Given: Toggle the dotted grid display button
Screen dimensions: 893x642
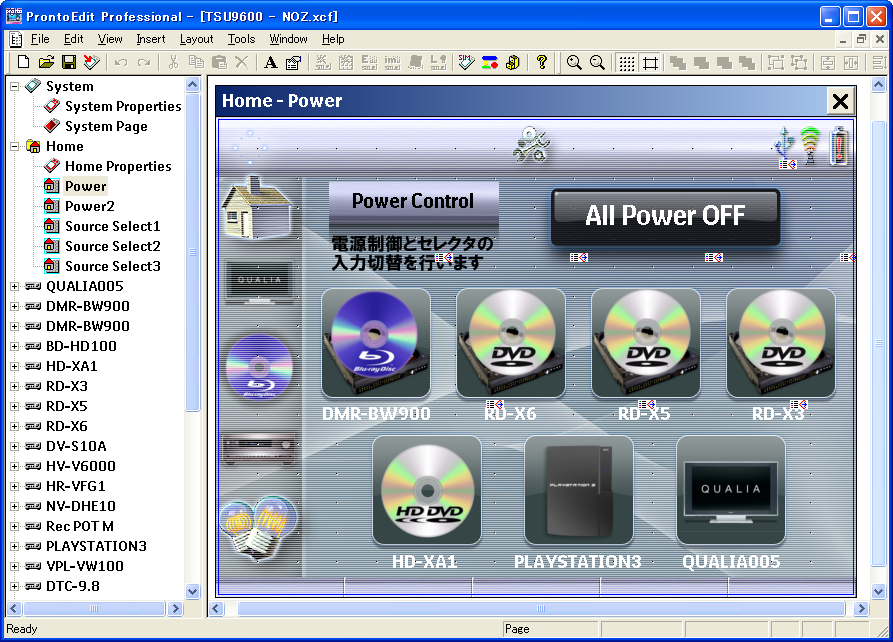Looking at the screenshot, I should pyautogui.click(x=626, y=62).
